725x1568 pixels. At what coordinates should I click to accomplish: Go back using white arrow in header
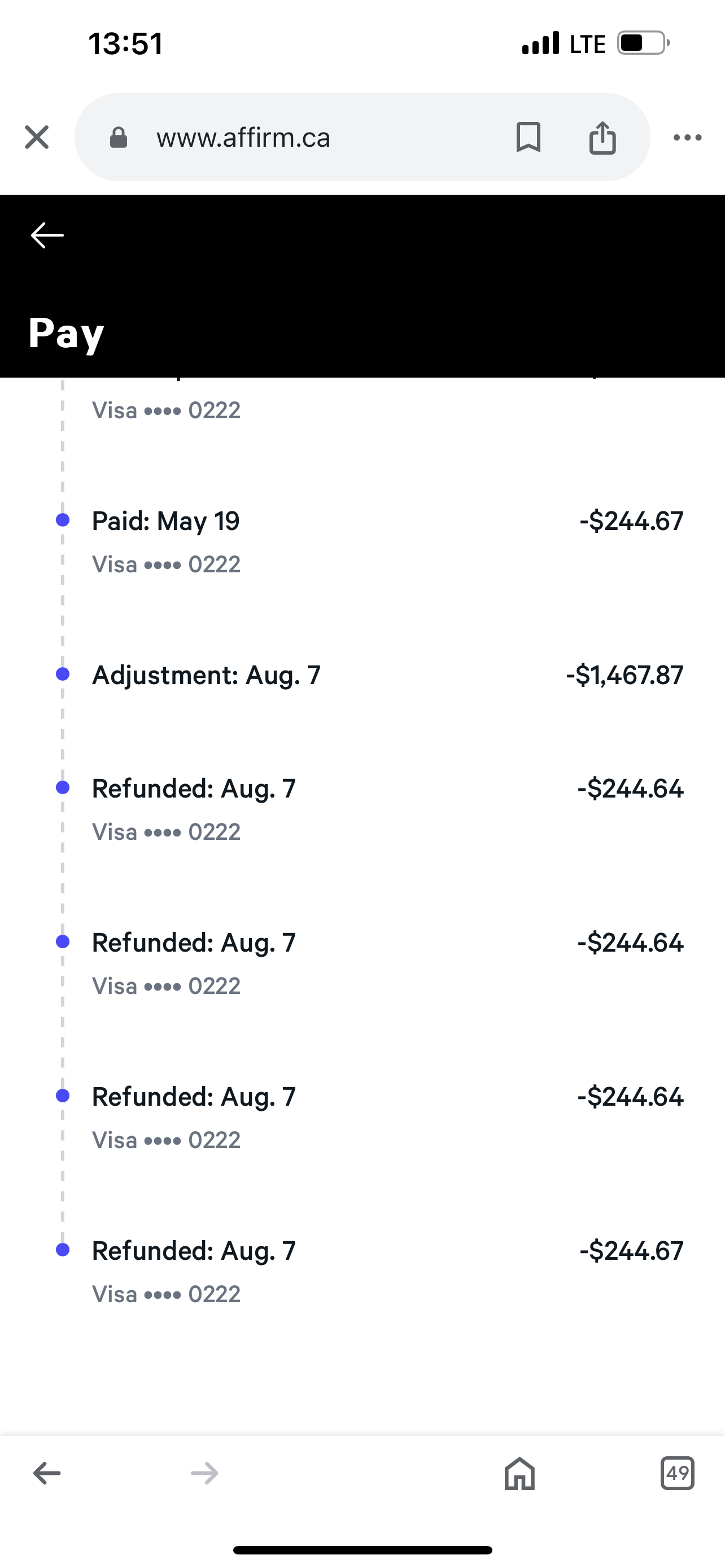click(47, 235)
